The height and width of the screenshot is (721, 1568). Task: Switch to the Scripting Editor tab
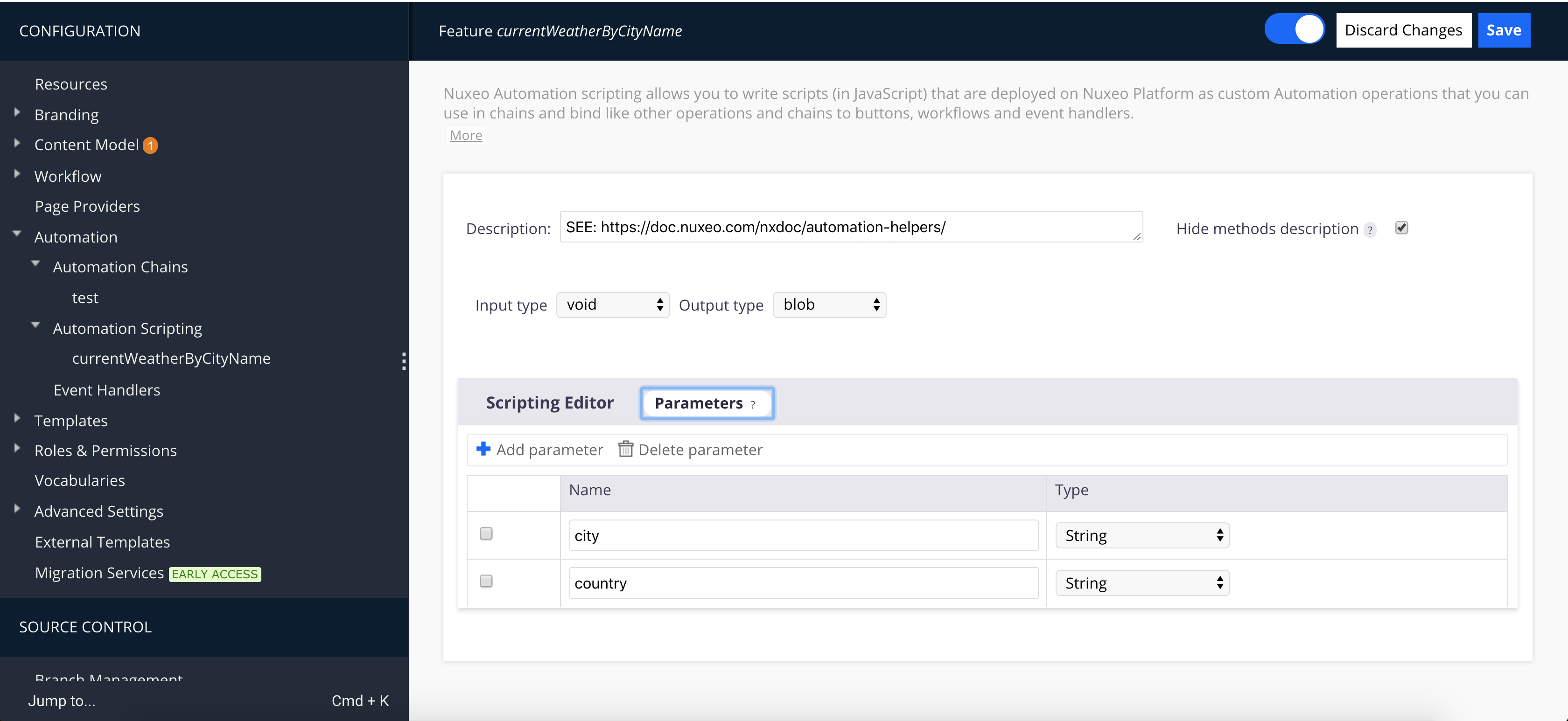point(549,402)
